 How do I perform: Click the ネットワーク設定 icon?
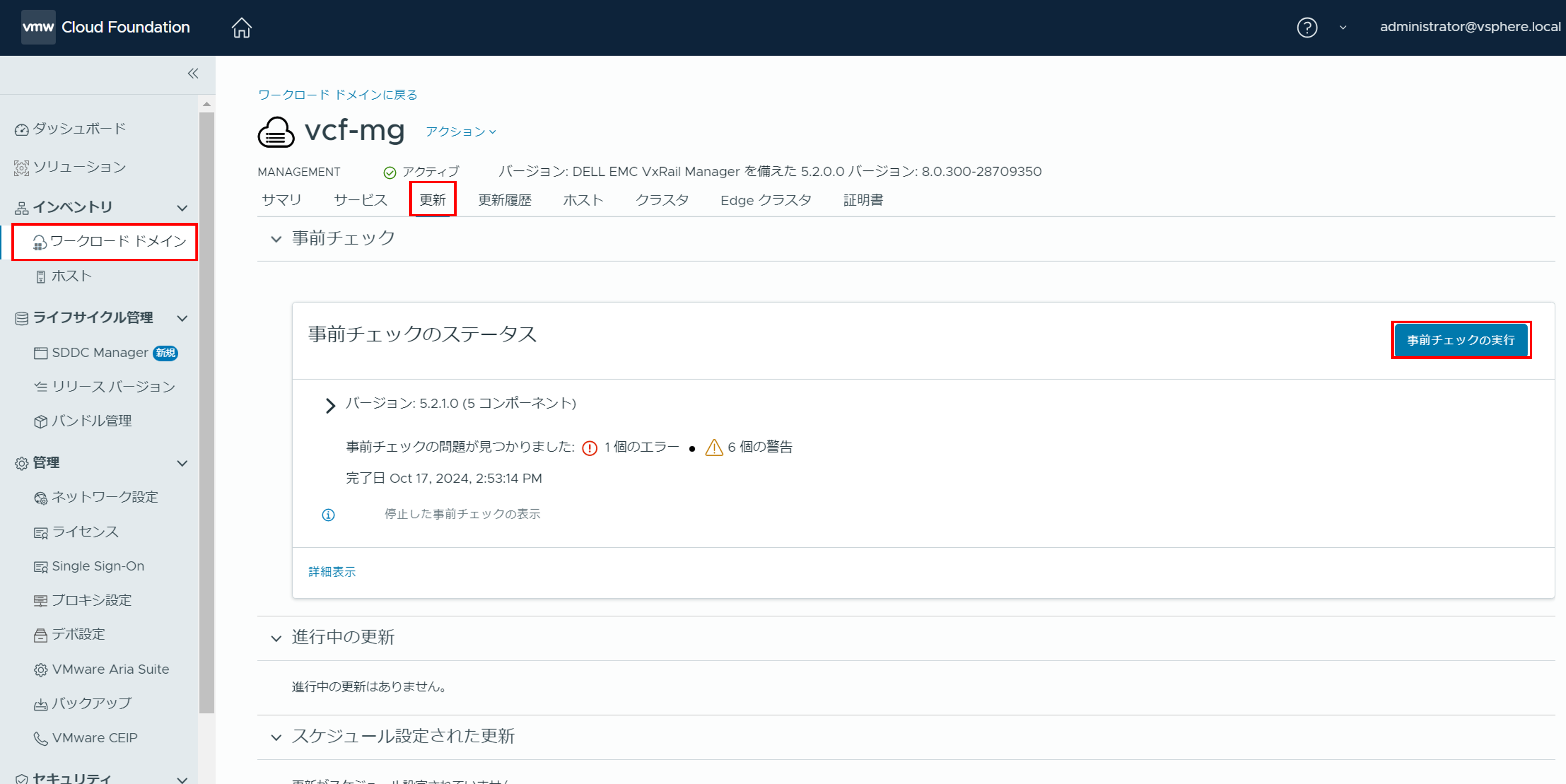tap(40, 498)
